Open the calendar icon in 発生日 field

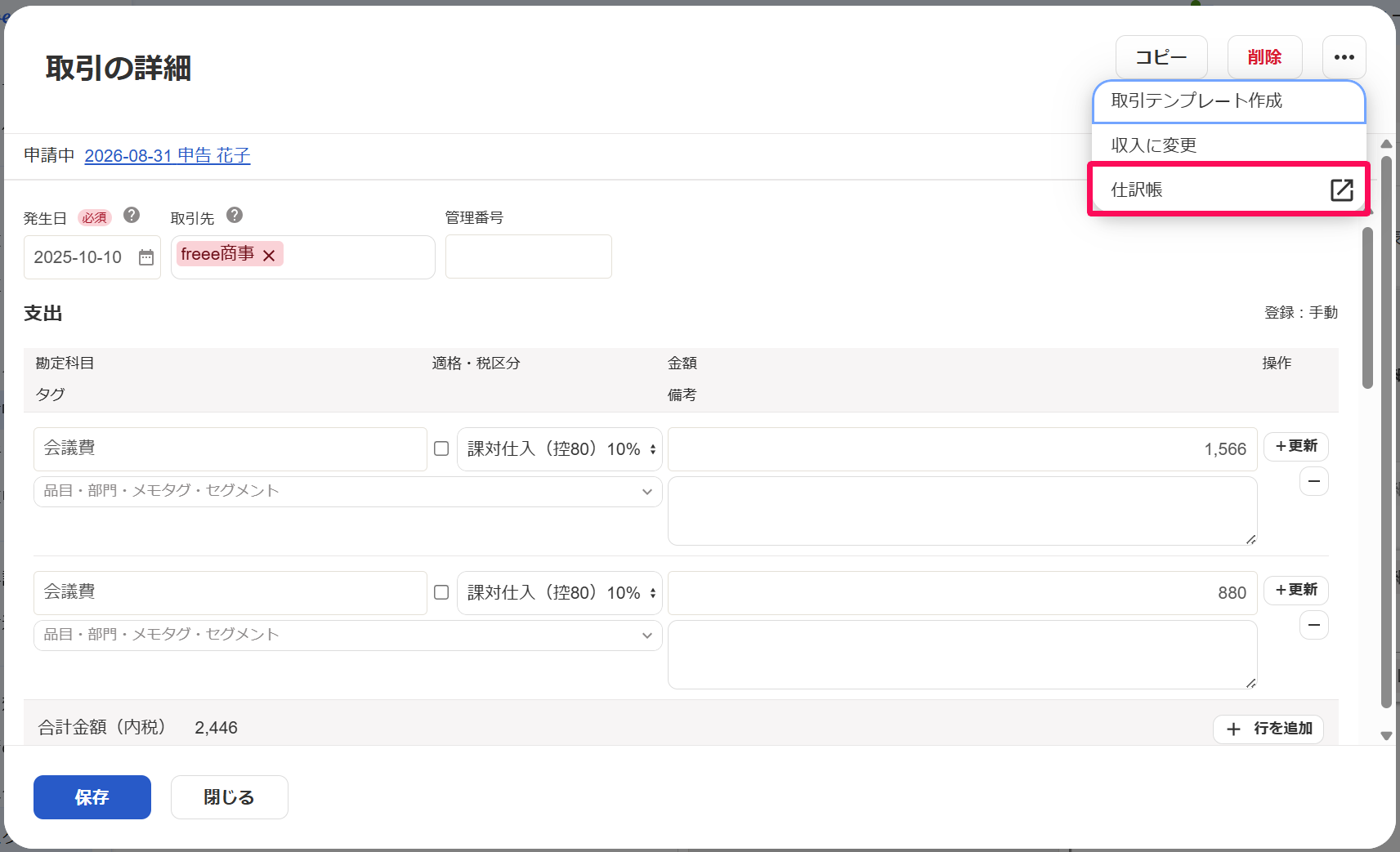146,257
